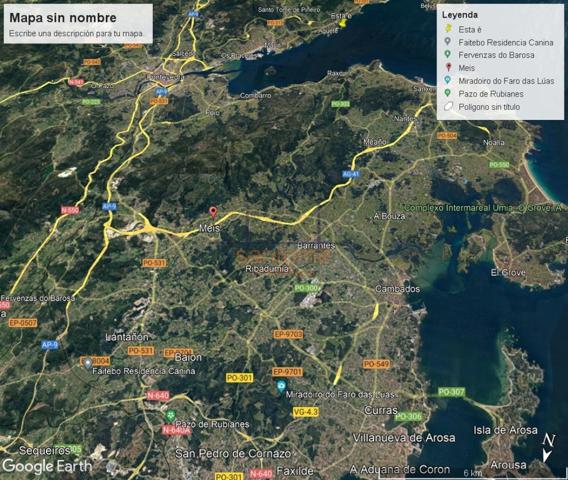Image resolution: width=568 pixels, height=480 pixels.
Task: Click the Google Earth logo
Action: (x=47, y=466)
